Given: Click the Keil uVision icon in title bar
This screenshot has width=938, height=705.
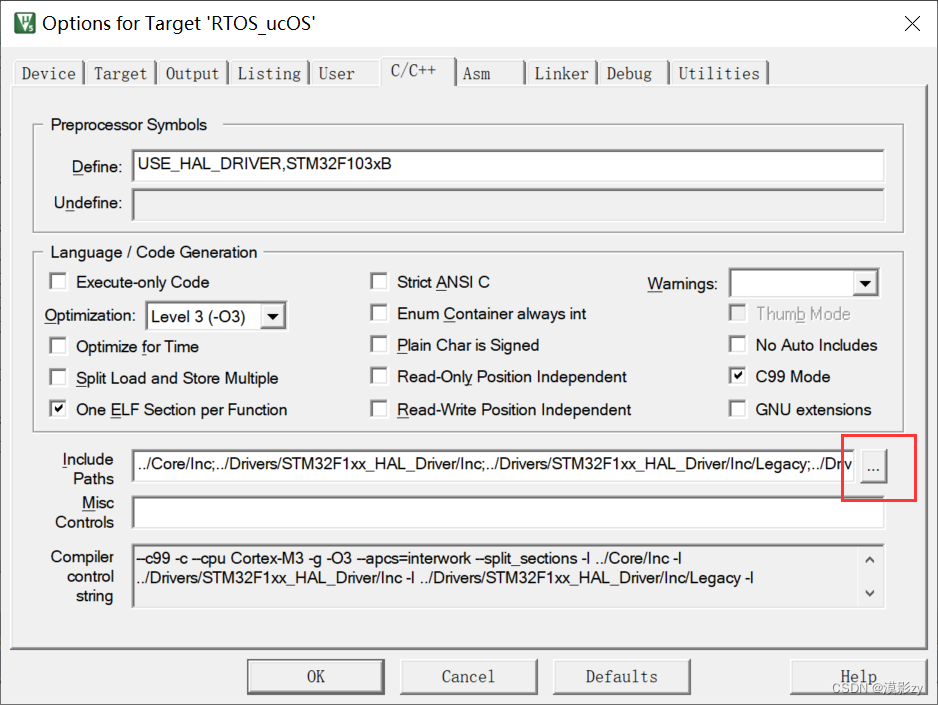Looking at the screenshot, I should click(25, 23).
